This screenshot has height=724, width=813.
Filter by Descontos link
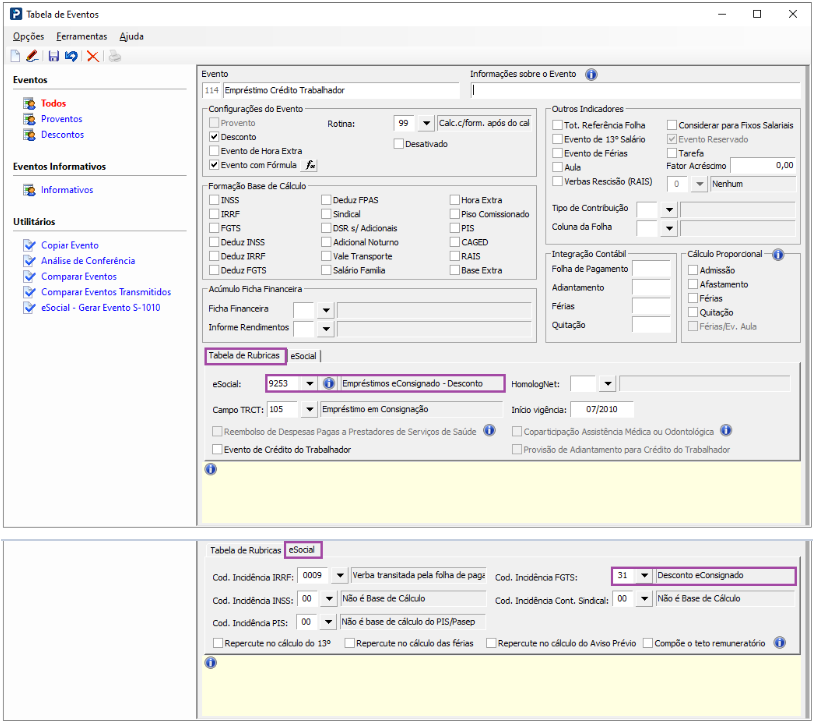pyautogui.click(x=62, y=134)
